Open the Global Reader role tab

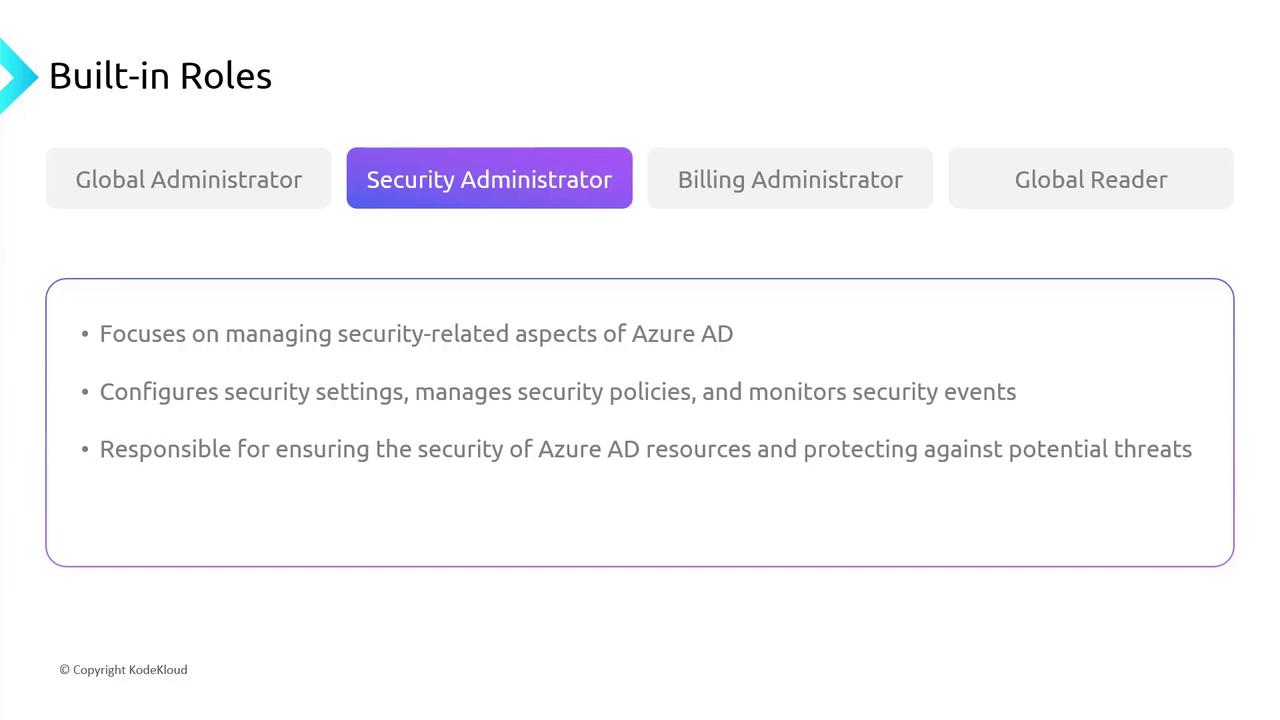click(x=1091, y=179)
